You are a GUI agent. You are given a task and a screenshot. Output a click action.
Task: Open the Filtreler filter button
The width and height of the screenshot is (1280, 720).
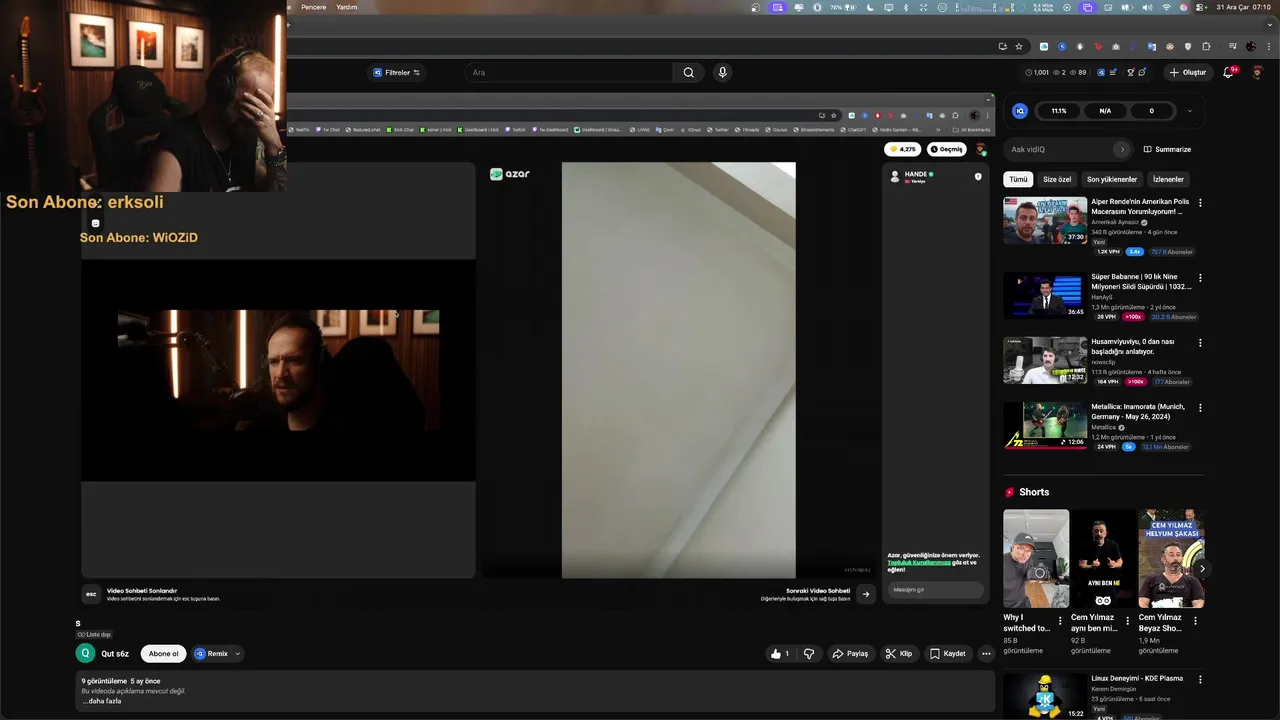click(x=397, y=72)
